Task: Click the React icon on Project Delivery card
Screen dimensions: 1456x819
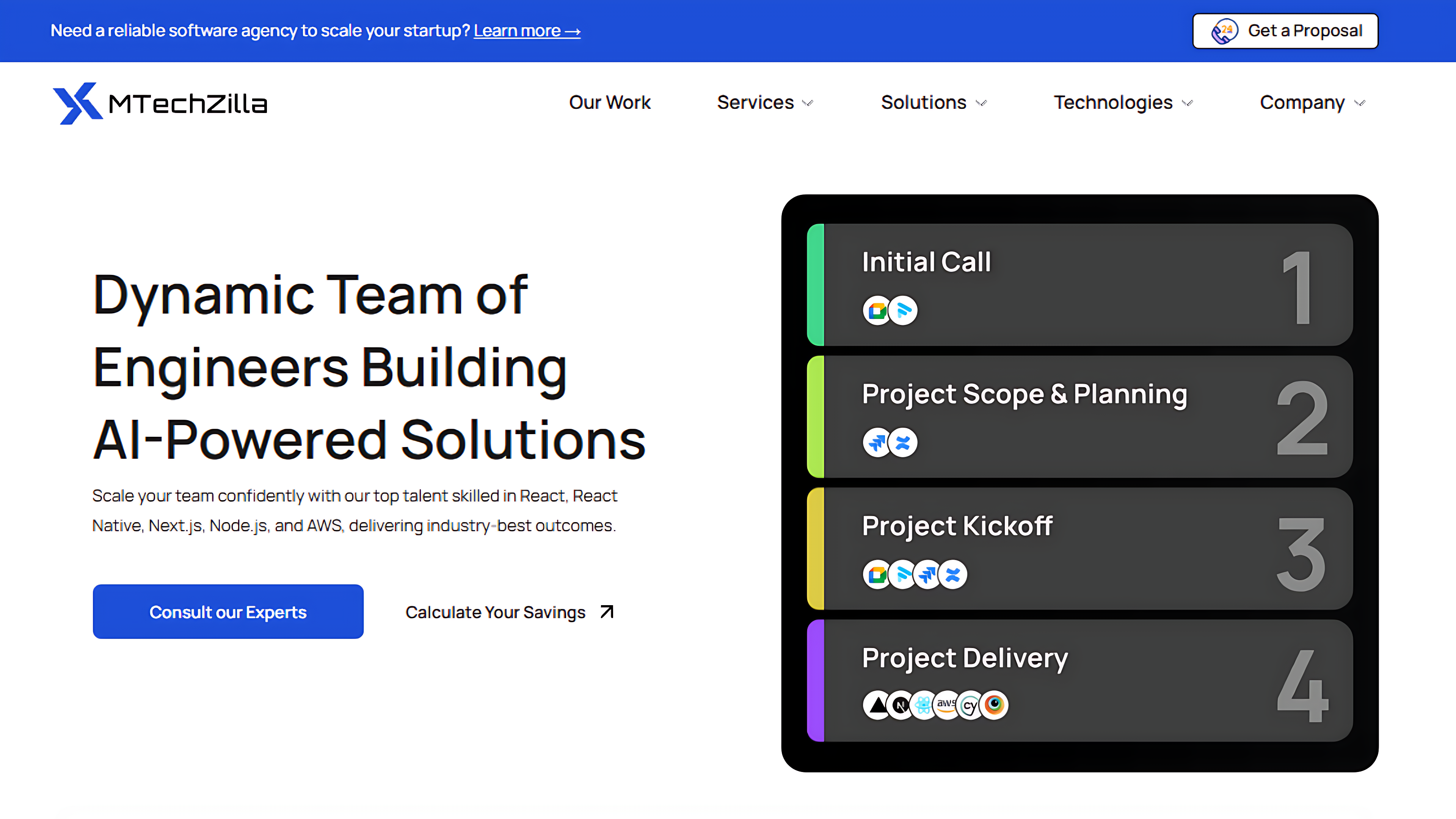Action: (924, 705)
